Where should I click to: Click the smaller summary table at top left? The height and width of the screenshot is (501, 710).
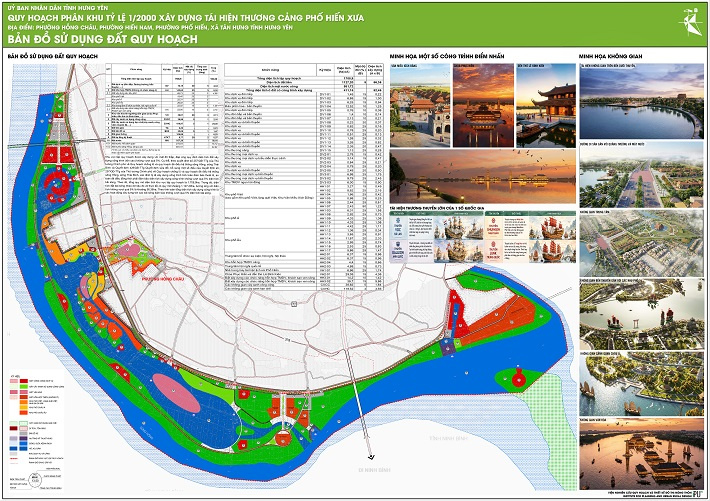[x=162, y=106]
